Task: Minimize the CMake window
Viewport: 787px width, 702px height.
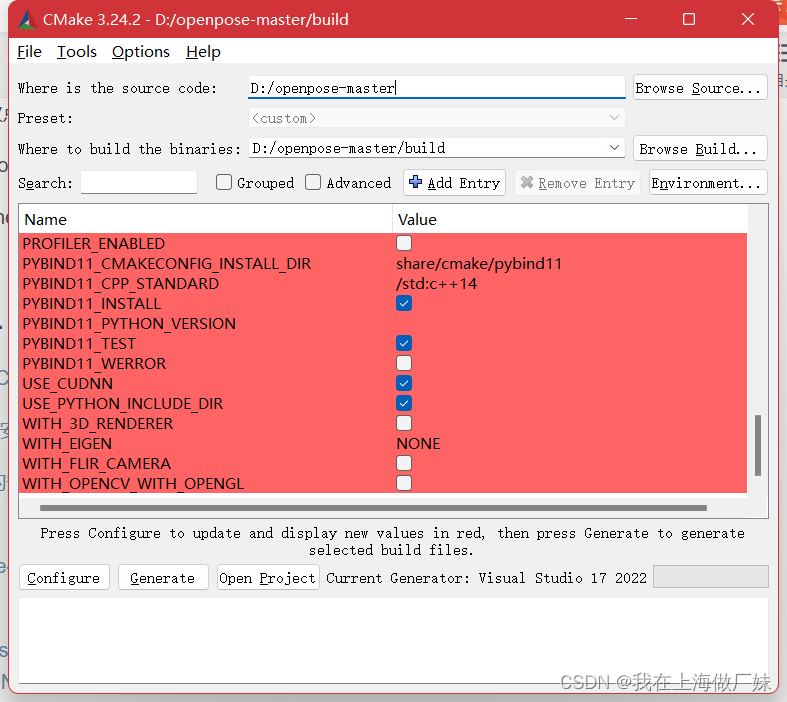Action: pos(631,19)
